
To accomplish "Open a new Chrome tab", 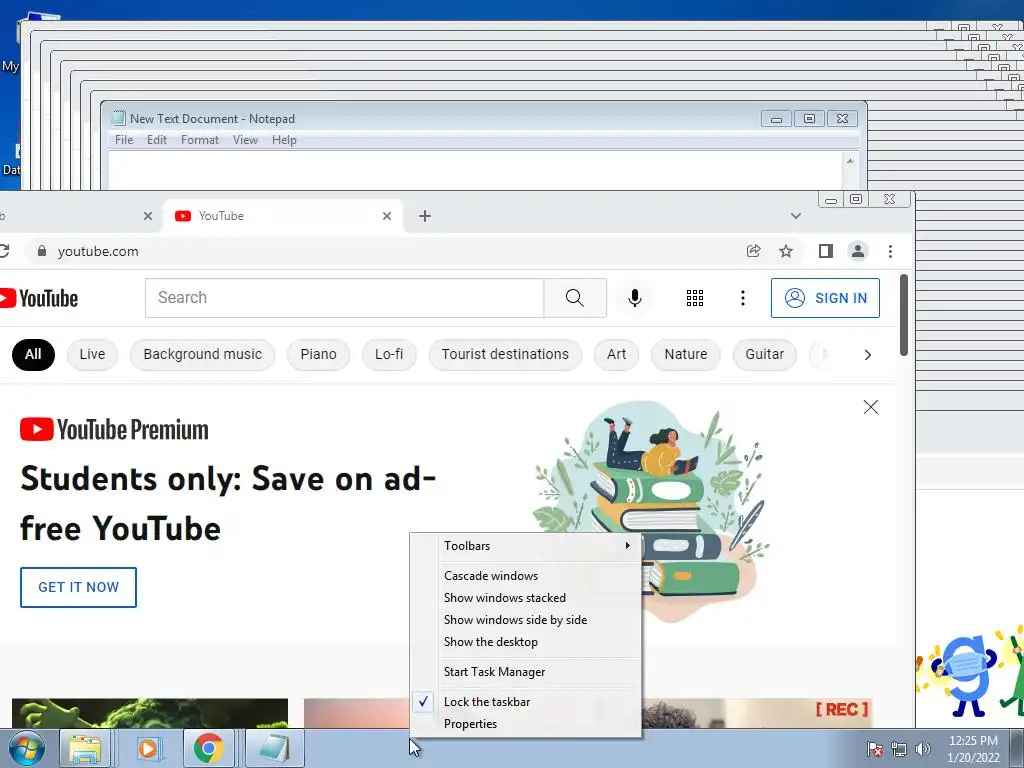I will (x=424, y=216).
